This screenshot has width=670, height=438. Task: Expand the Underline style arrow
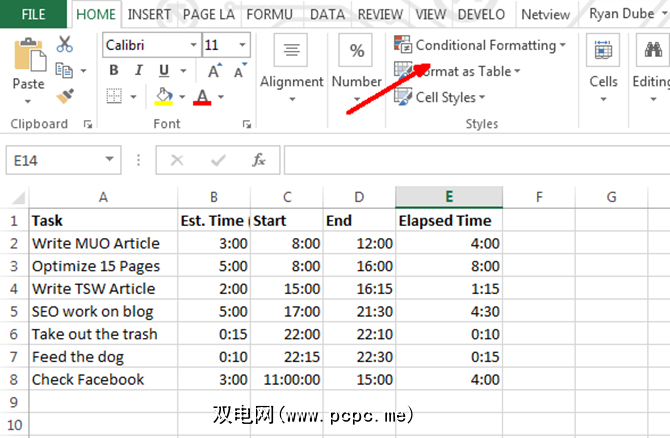tap(183, 71)
